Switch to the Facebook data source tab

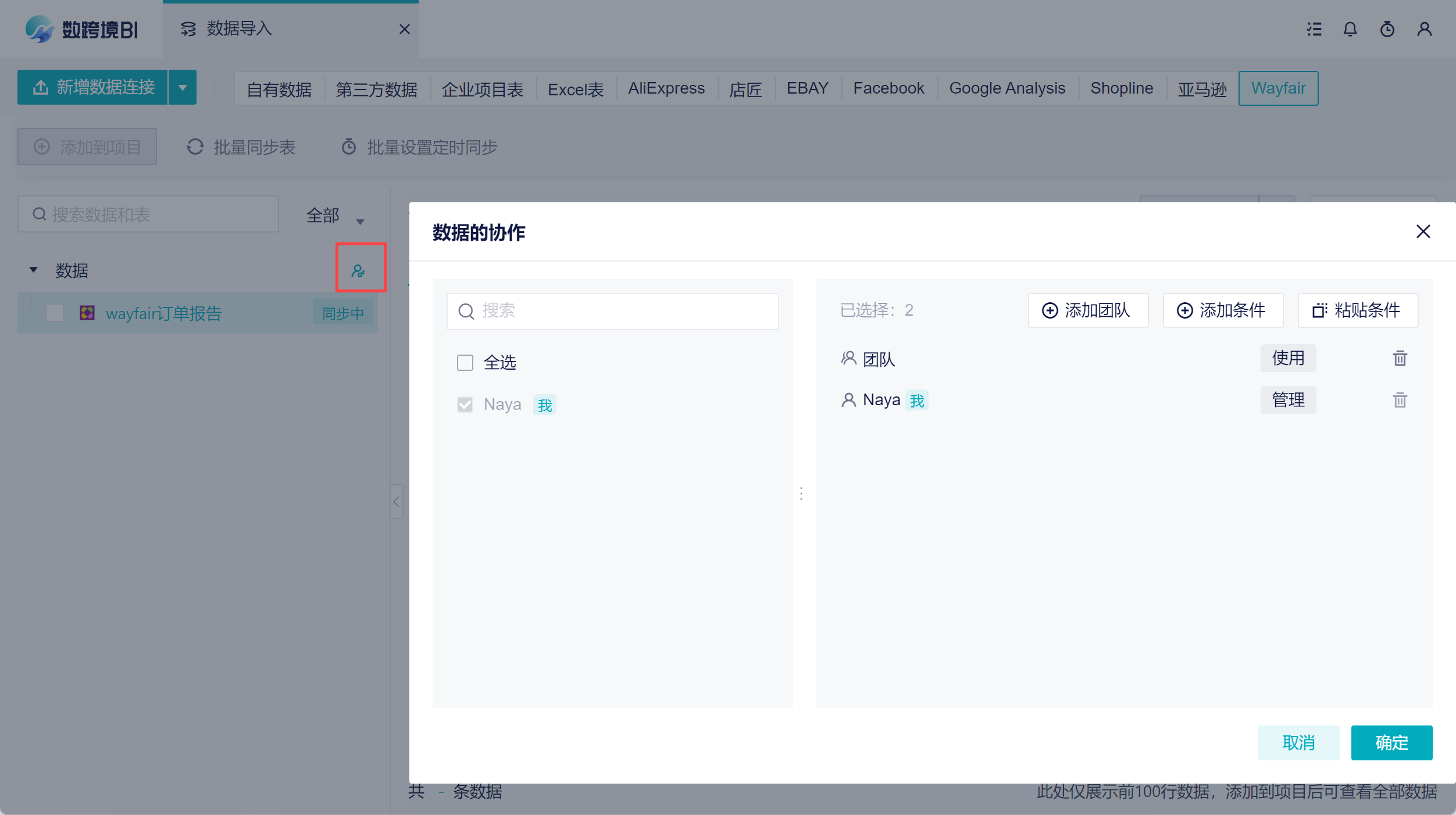click(x=888, y=88)
